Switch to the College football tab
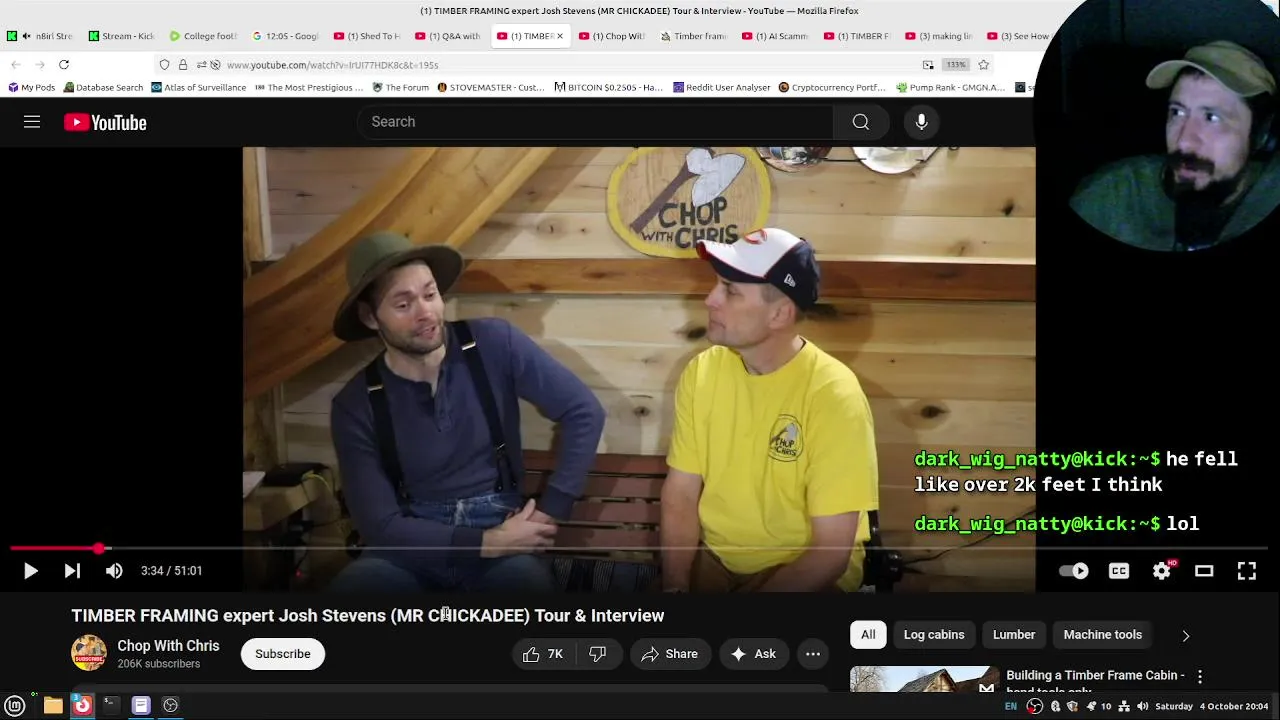The width and height of the screenshot is (1280, 720). (x=203, y=36)
